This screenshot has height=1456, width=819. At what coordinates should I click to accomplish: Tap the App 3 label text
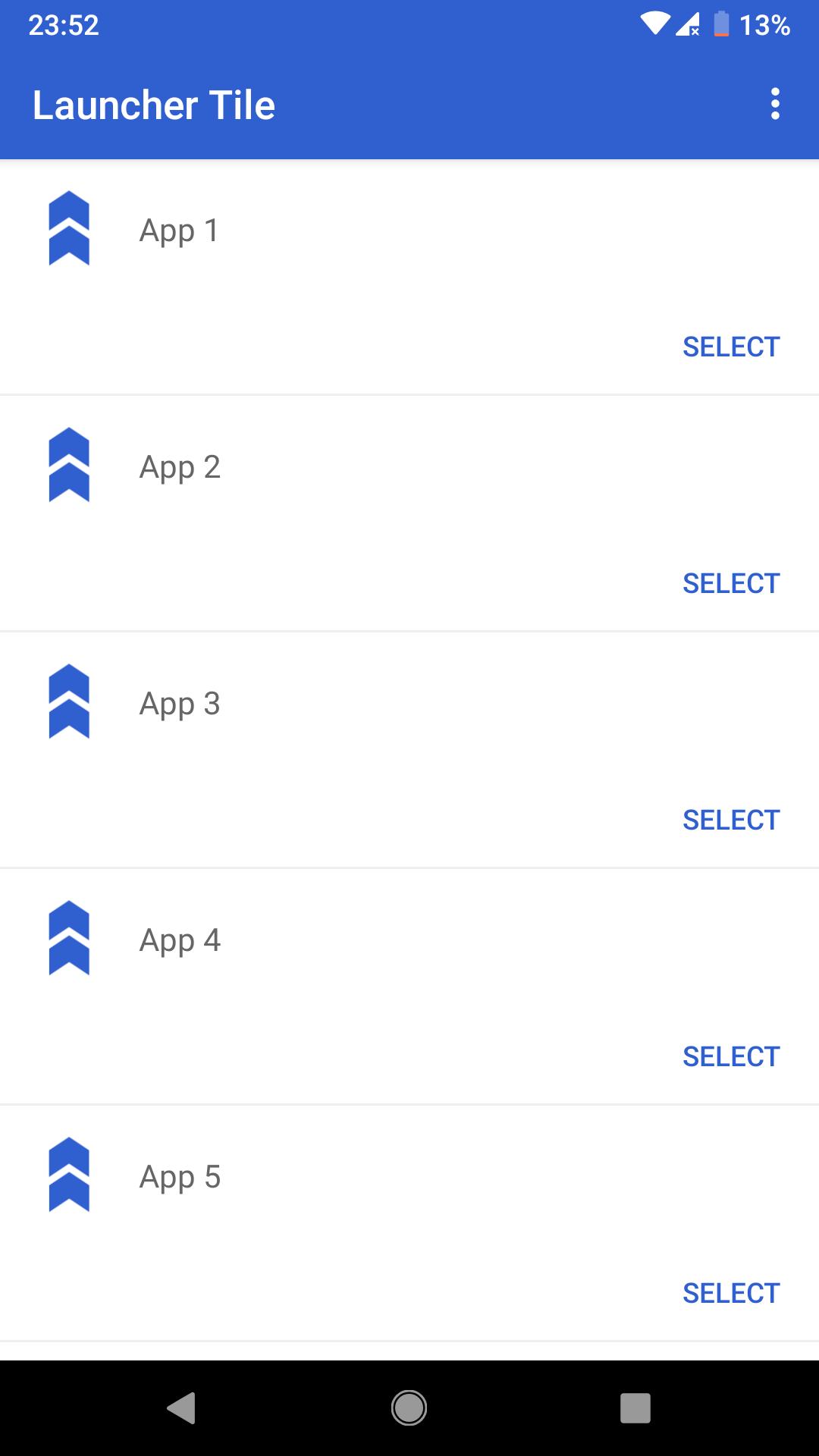tap(180, 704)
